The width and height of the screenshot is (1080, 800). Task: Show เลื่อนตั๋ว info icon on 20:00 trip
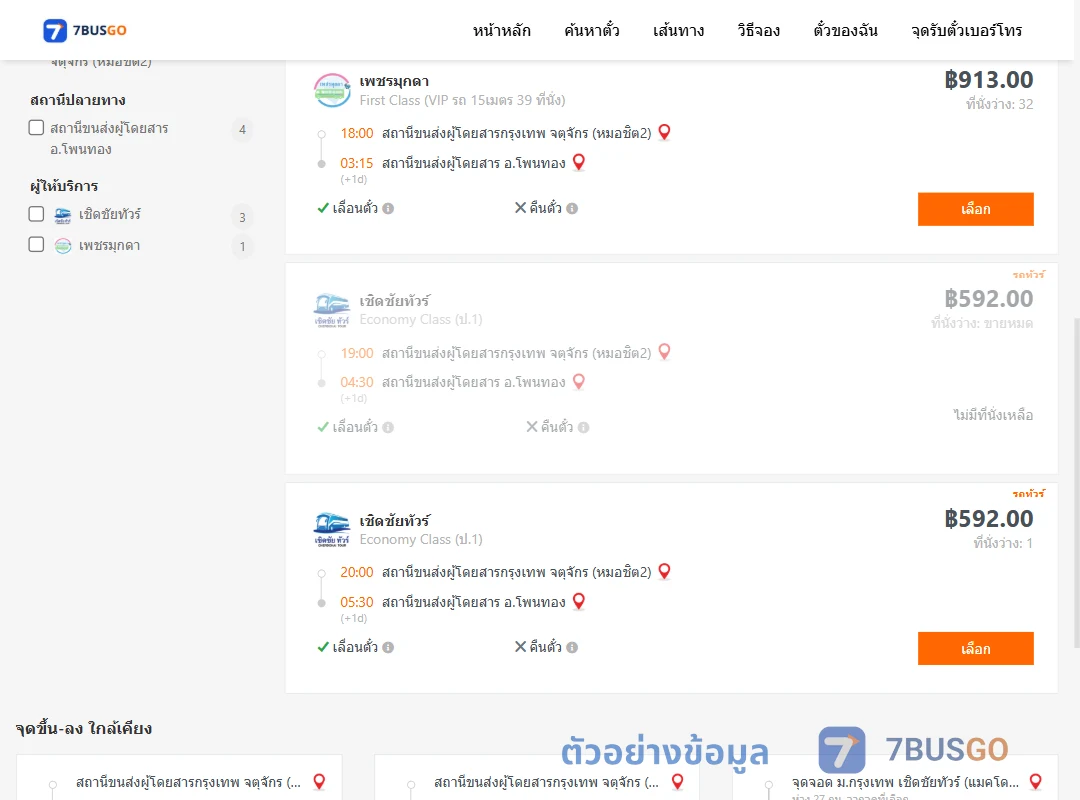(388, 647)
